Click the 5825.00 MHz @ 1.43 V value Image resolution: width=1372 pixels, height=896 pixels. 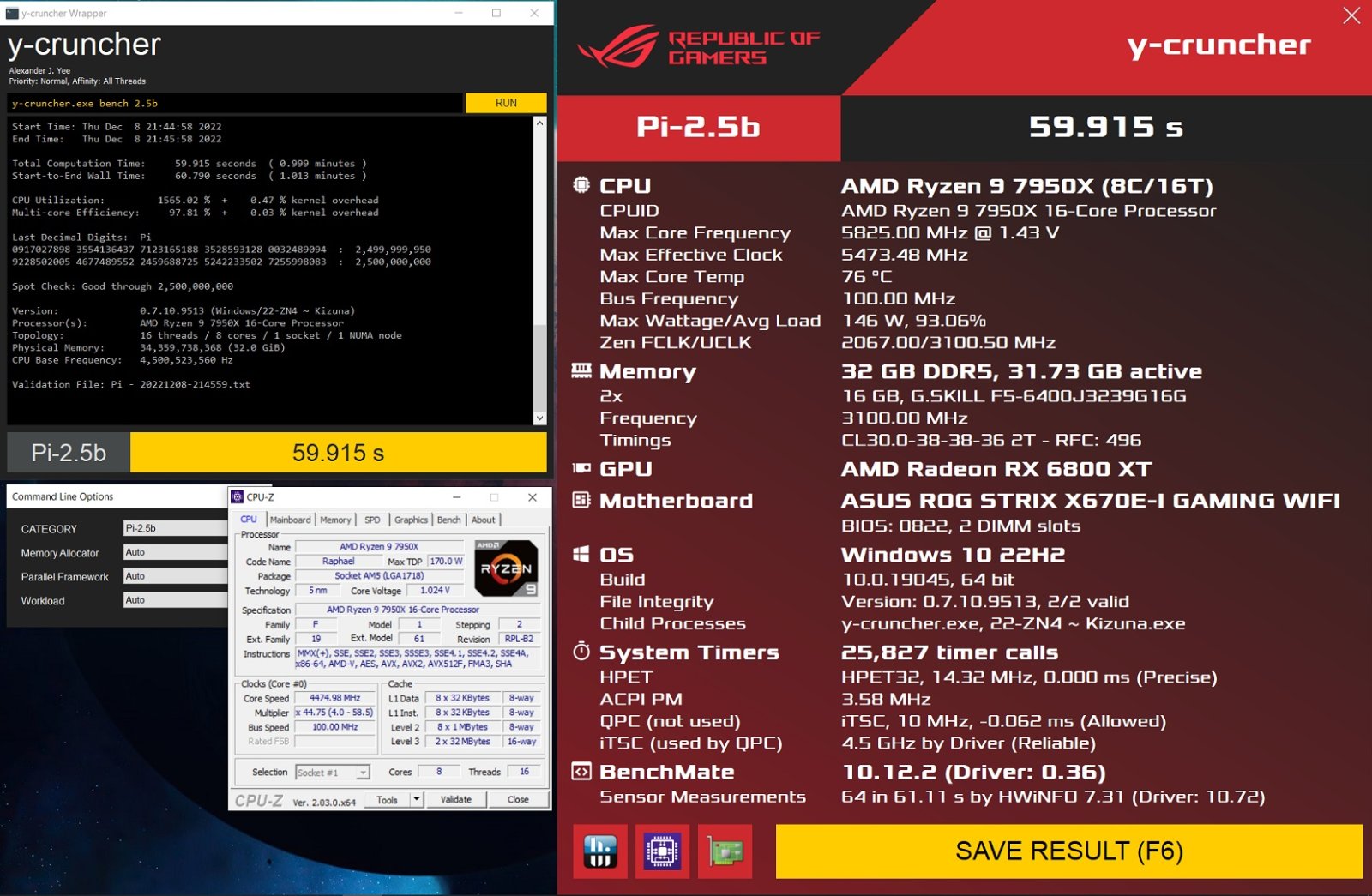click(x=950, y=232)
